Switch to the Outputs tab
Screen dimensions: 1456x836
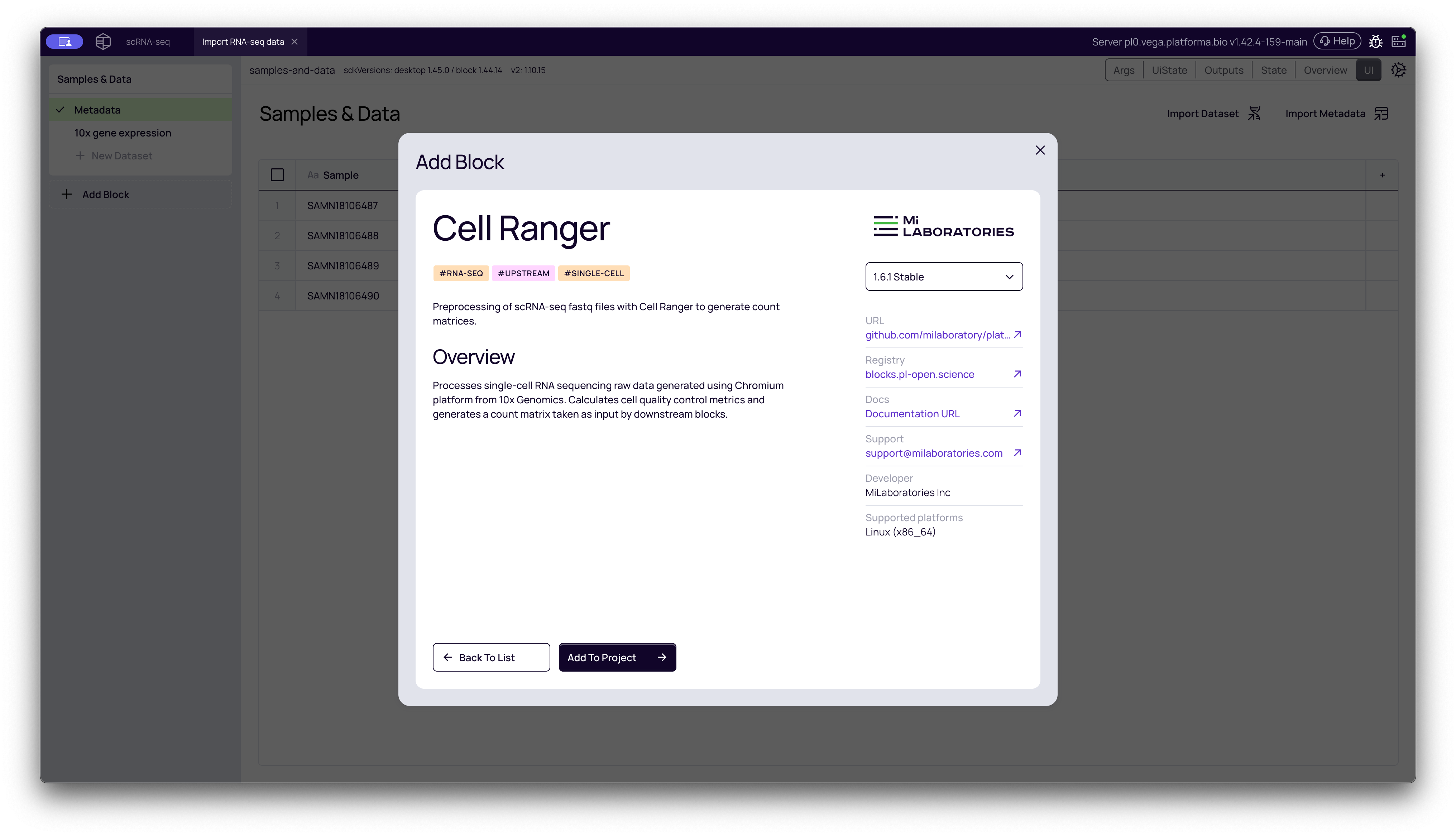(1223, 69)
